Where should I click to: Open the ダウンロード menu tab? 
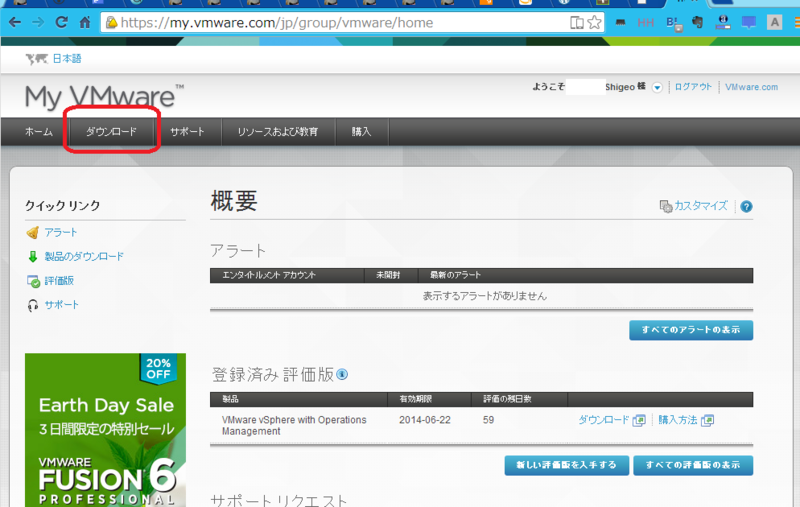click(x=111, y=132)
